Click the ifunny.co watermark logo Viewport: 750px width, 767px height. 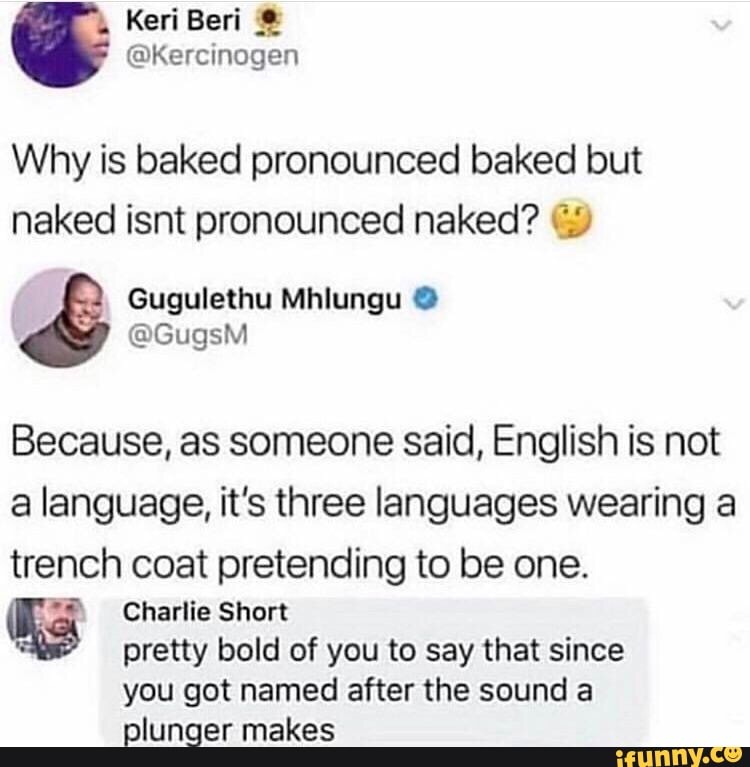click(680, 756)
